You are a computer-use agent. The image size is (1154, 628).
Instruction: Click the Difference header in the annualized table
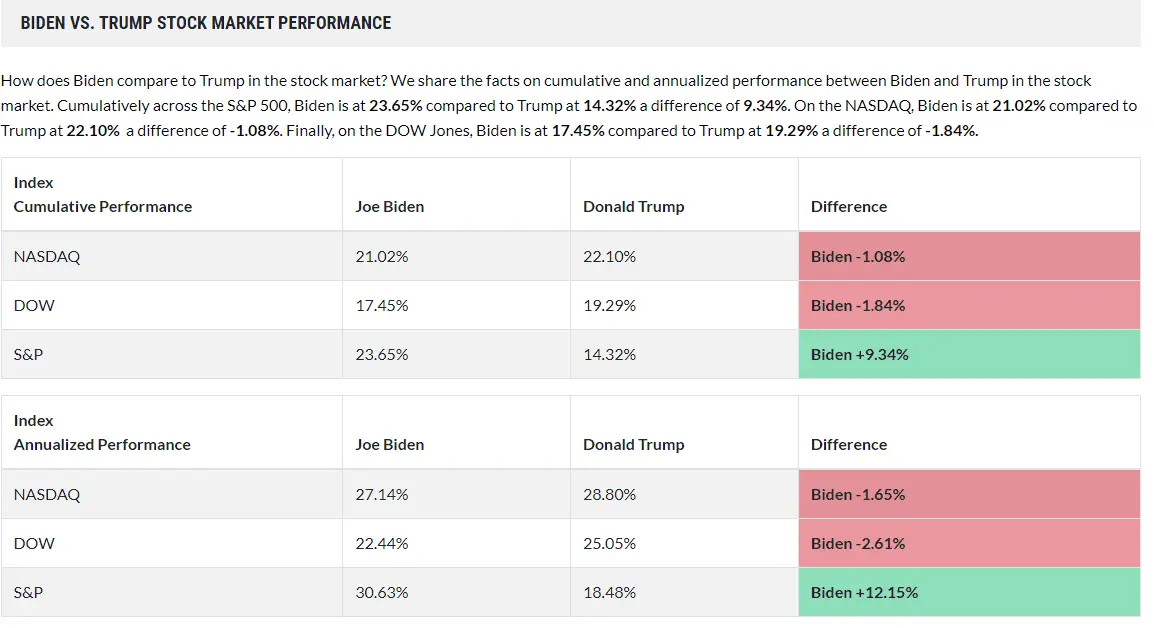click(x=849, y=444)
